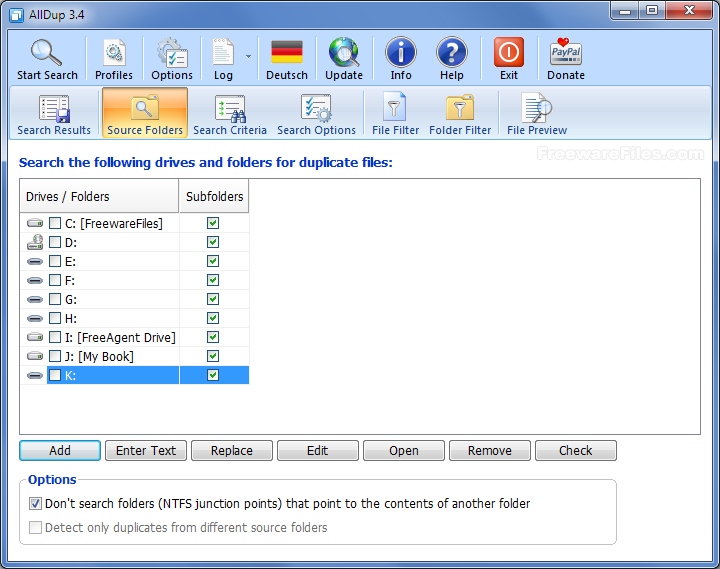
Task: Check the G: drive checkbox
Action: 55,299
